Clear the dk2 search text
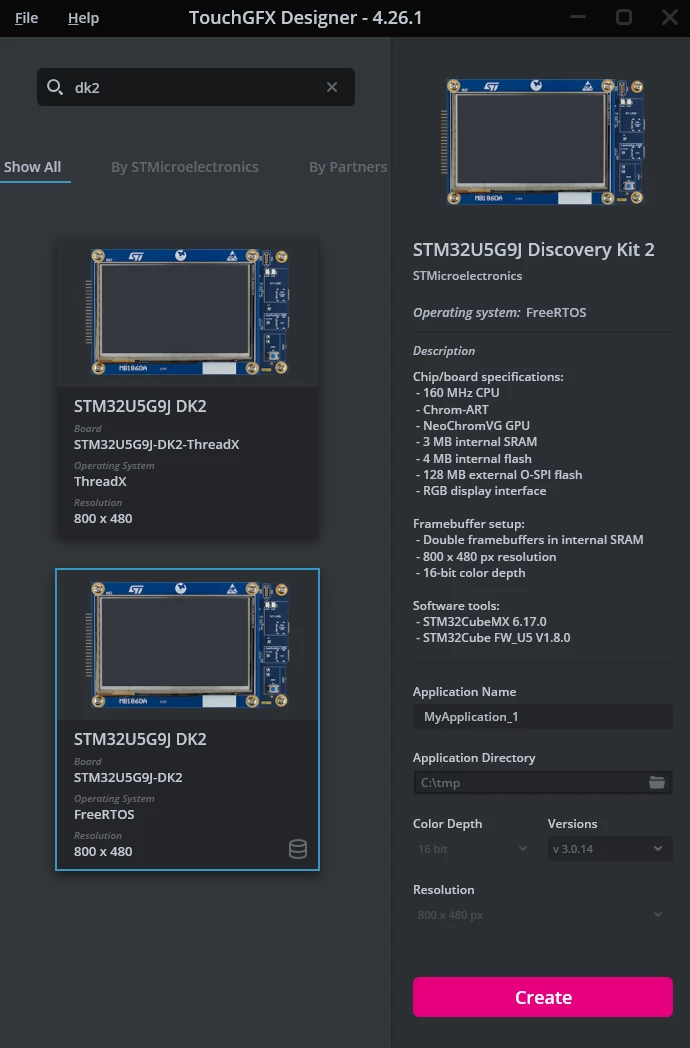Screen dimensions: 690x1048 point(332,87)
